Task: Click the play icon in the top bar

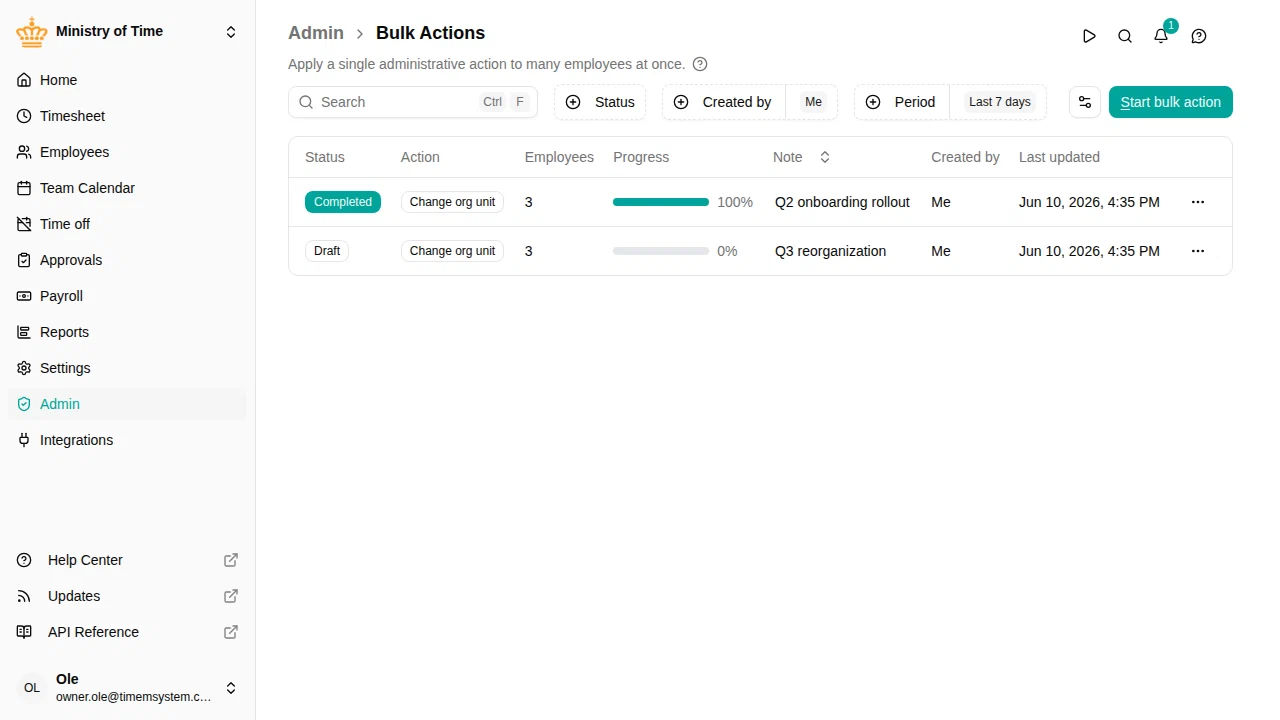Action: 1089,36
